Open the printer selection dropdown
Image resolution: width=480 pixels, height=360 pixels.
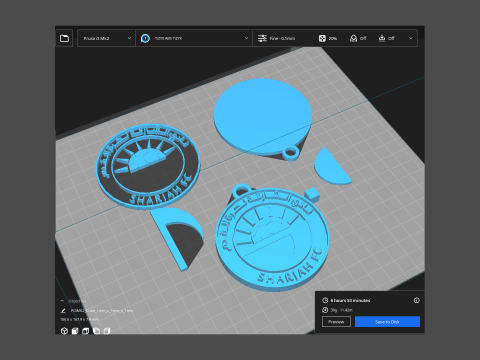pyautogui.click(x=107, y=38)
